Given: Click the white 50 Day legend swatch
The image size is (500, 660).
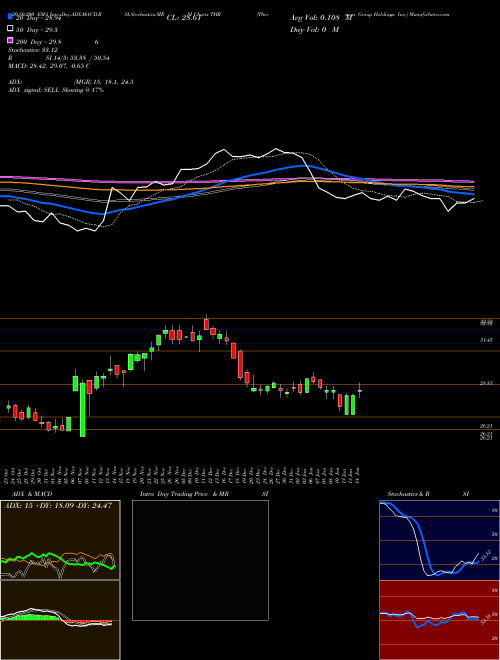Looking at the screenshot, I should [x=10, y=29].
